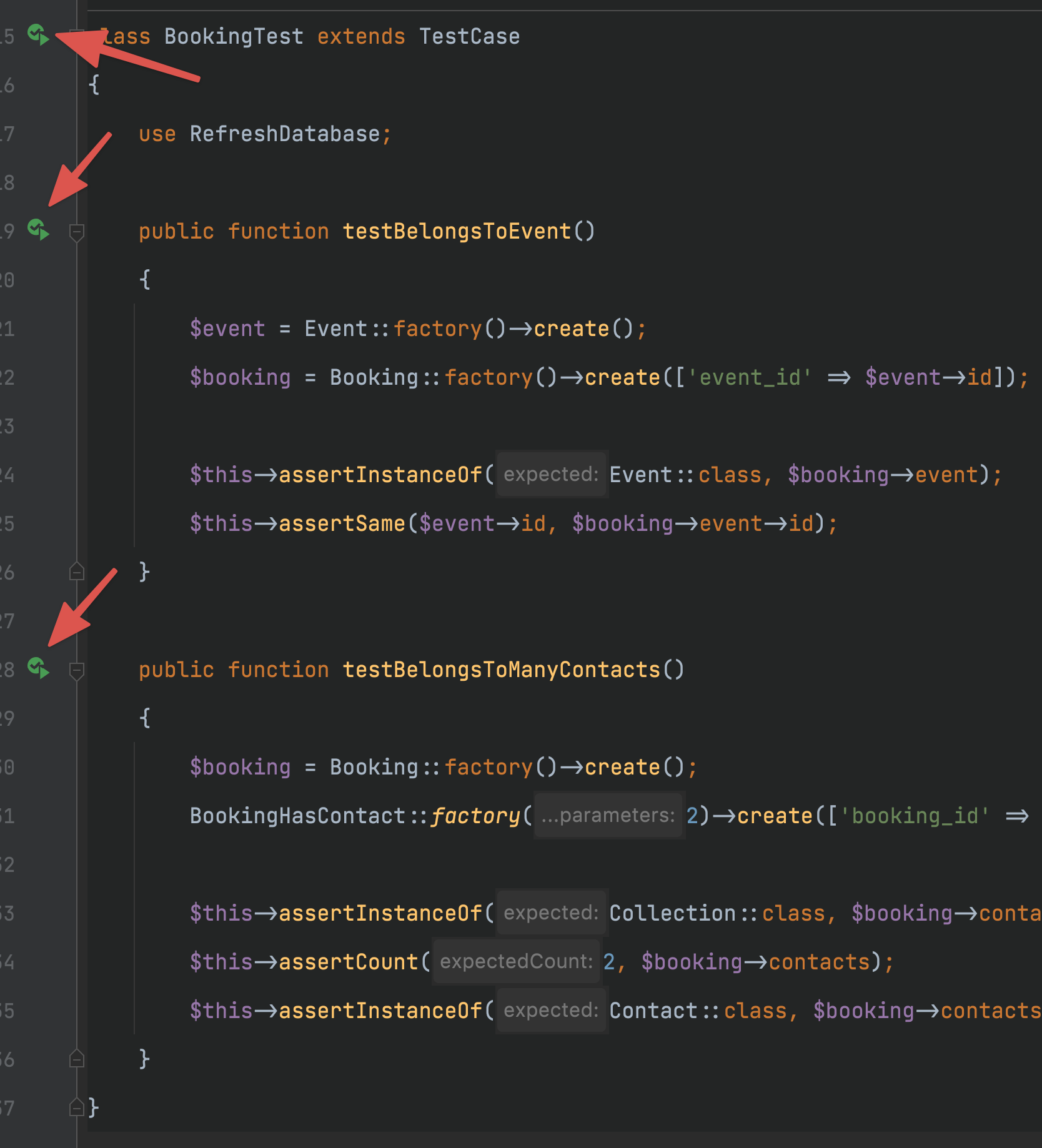Click the BookingTest class name
The height and width of the screenshot is (1148, 1042).
234,37
